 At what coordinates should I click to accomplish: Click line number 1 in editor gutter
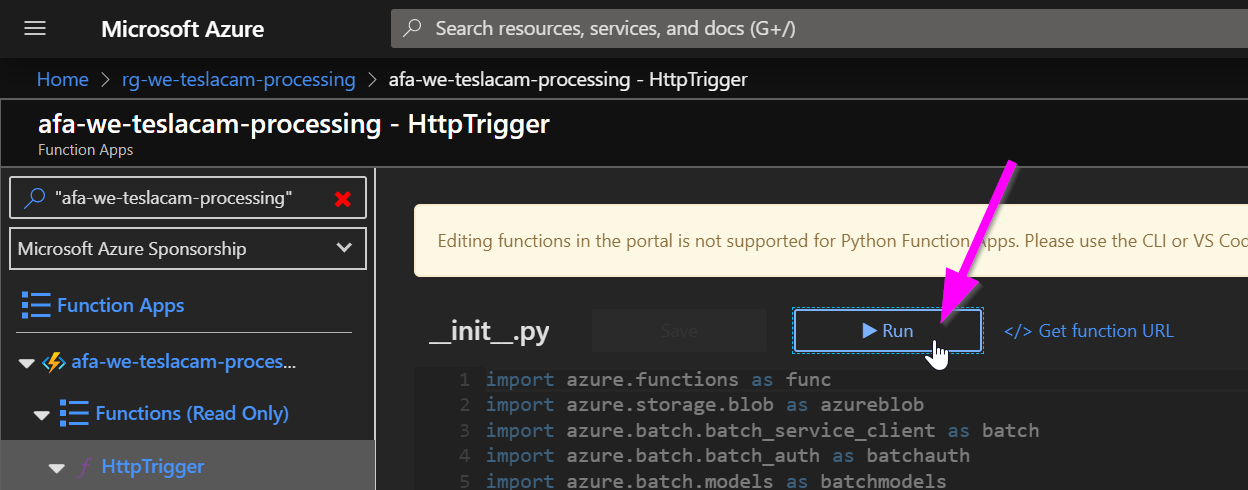click(464, 380)
